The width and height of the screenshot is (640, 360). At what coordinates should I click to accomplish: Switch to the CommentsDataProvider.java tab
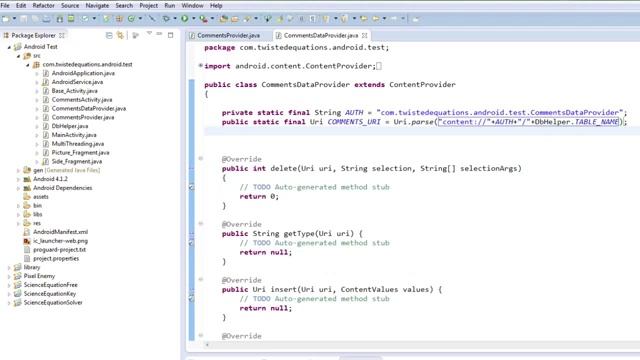point(321,36)
